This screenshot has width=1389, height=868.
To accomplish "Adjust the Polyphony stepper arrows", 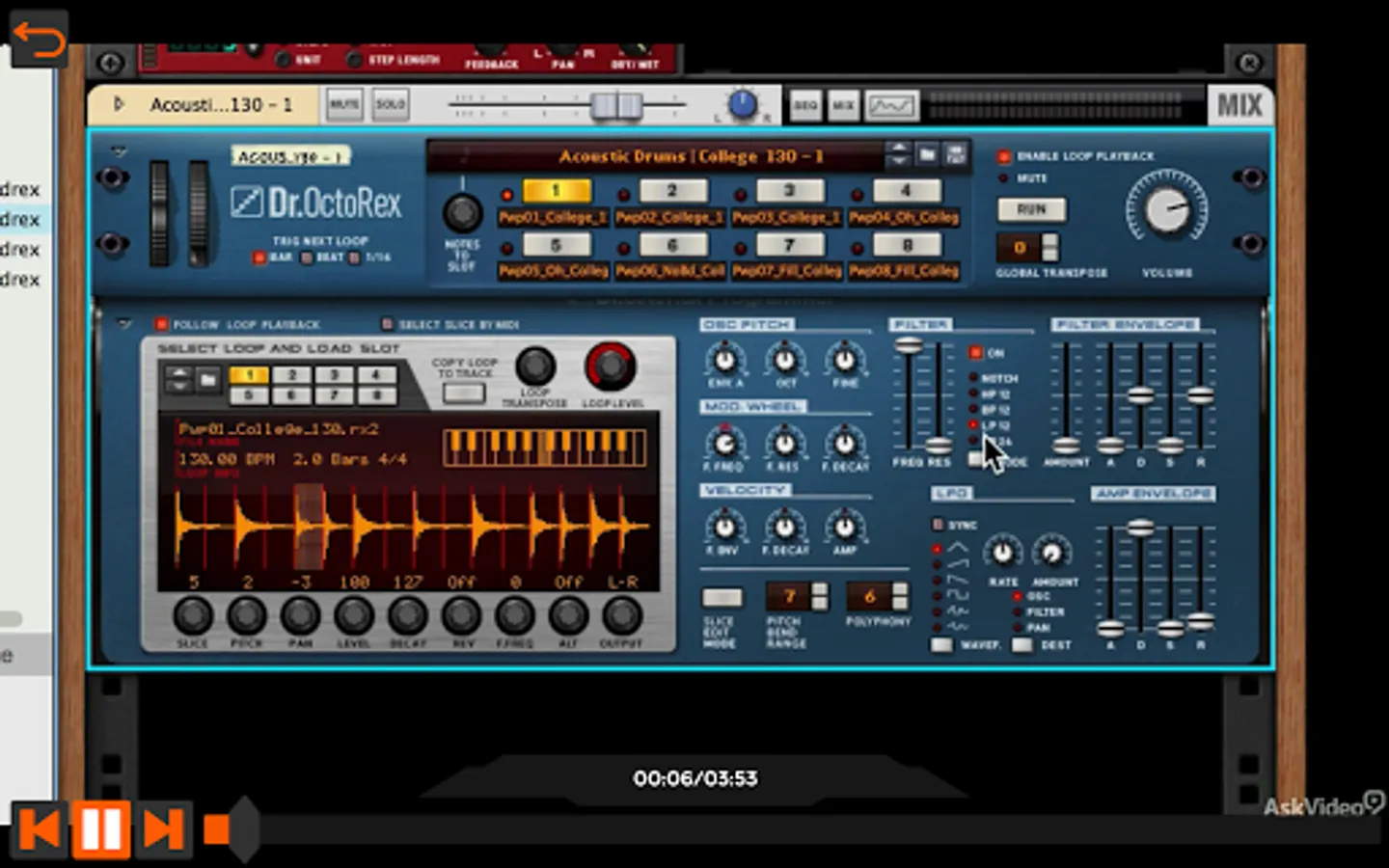I will coord(900,597).
